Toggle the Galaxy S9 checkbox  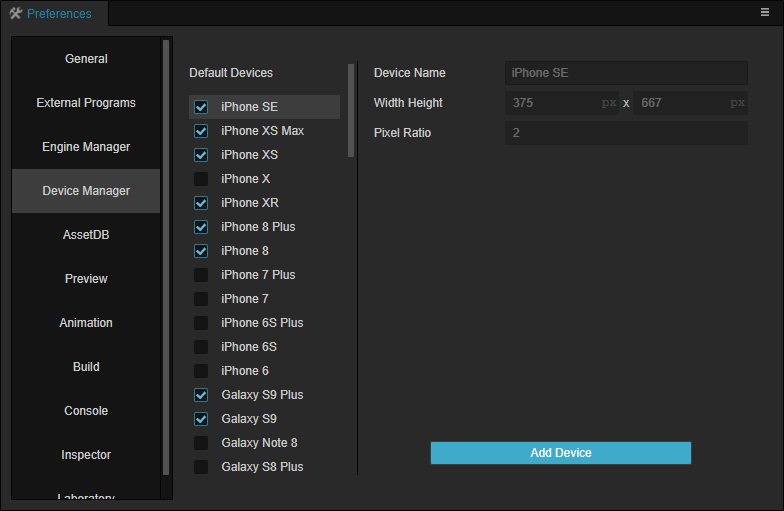point(201,419)
